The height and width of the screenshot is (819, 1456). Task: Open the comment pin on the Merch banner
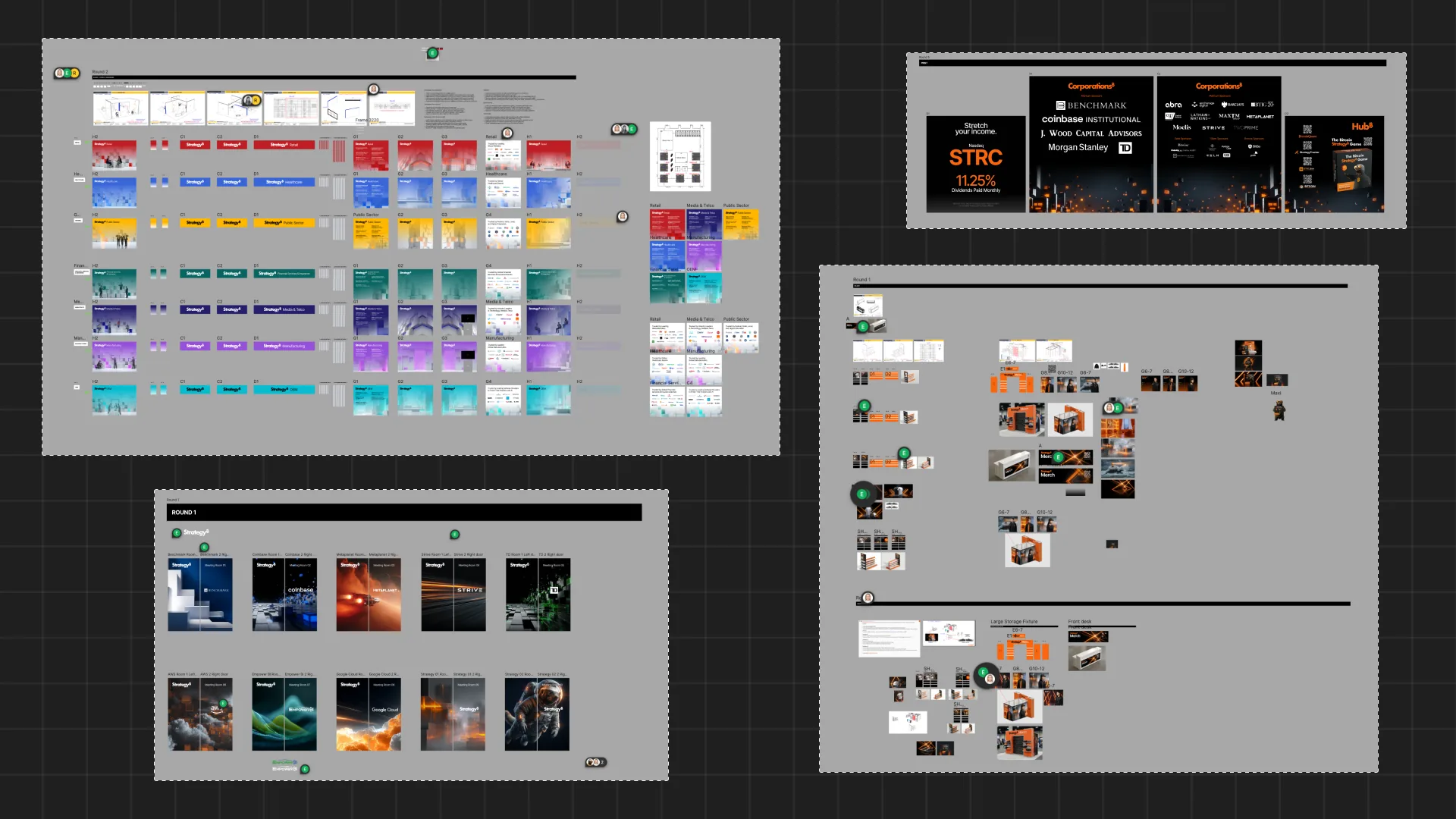1058,457
